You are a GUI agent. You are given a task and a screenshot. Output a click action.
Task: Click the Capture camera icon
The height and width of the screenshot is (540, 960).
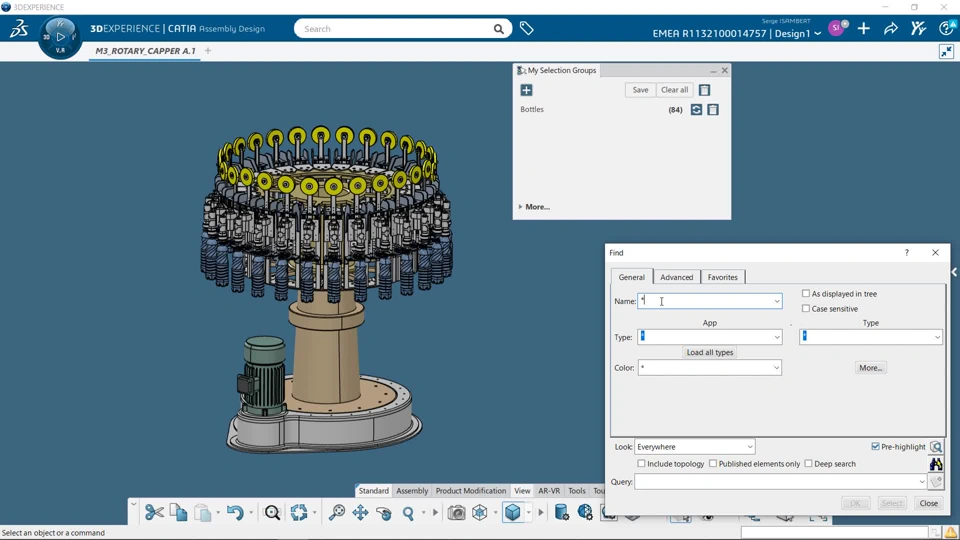click(x=456, y=512)
